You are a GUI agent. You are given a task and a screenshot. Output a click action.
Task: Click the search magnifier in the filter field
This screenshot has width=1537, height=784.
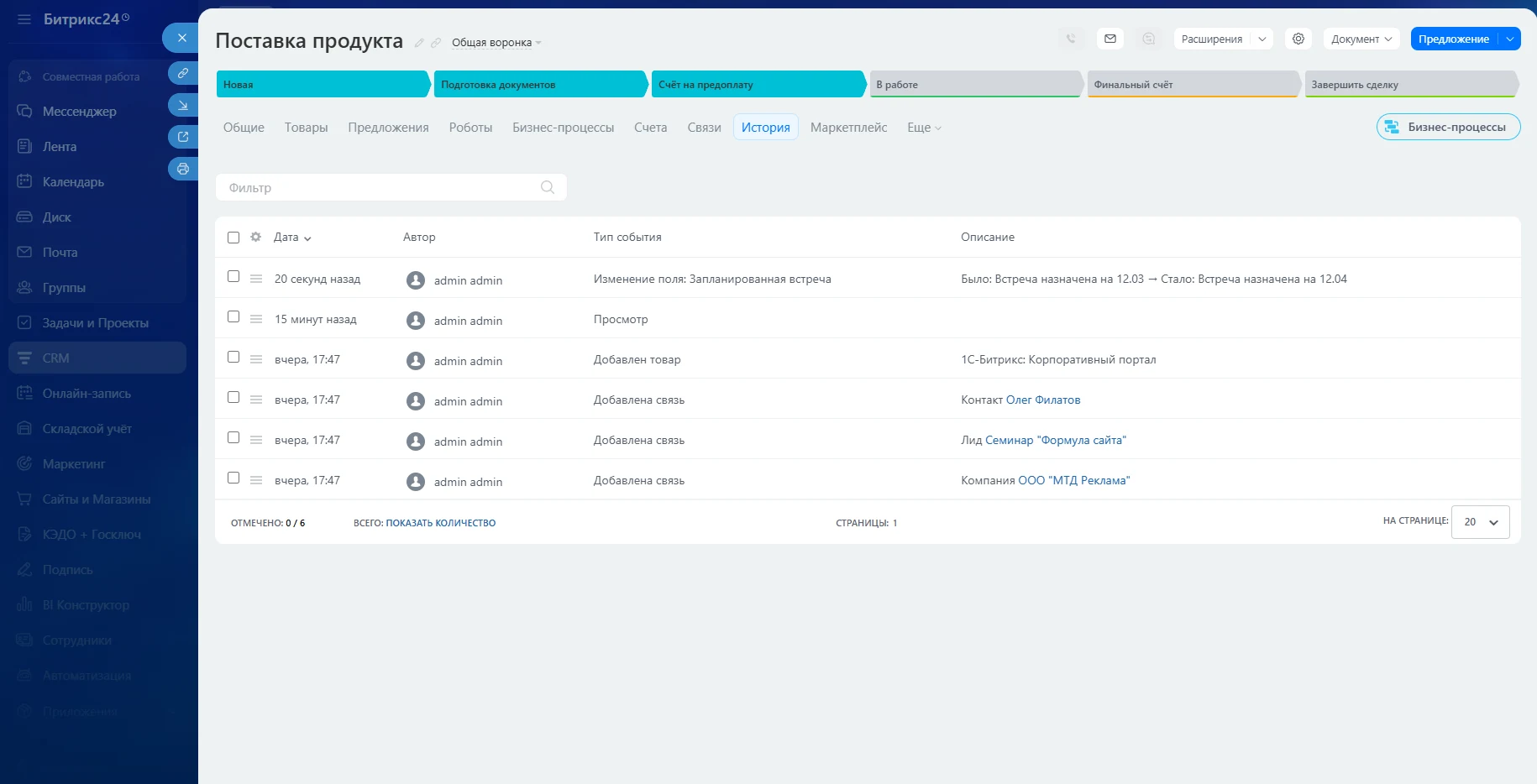(548, 187)
